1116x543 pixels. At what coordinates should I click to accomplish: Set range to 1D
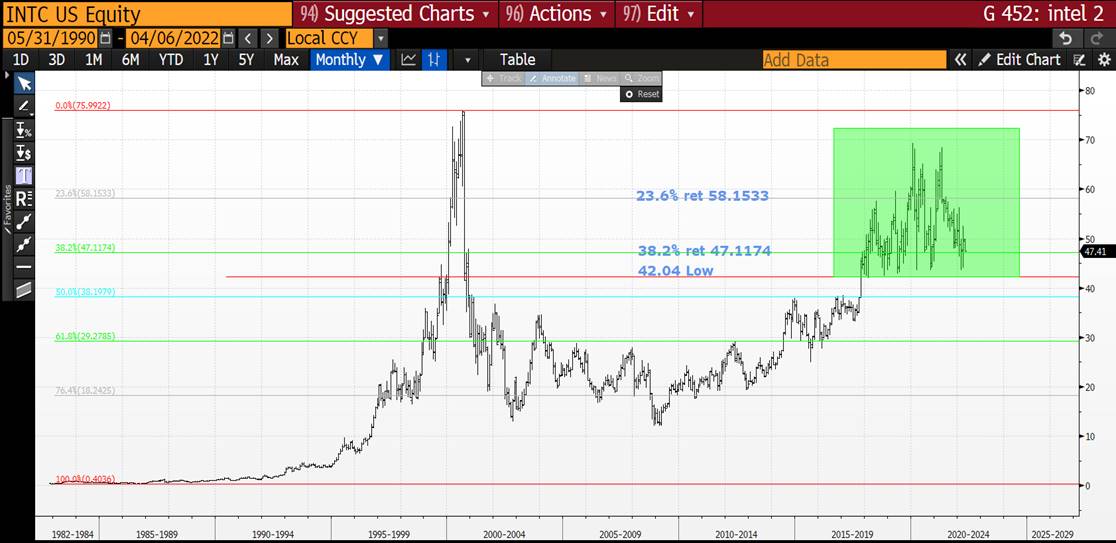tap(21, 60)
